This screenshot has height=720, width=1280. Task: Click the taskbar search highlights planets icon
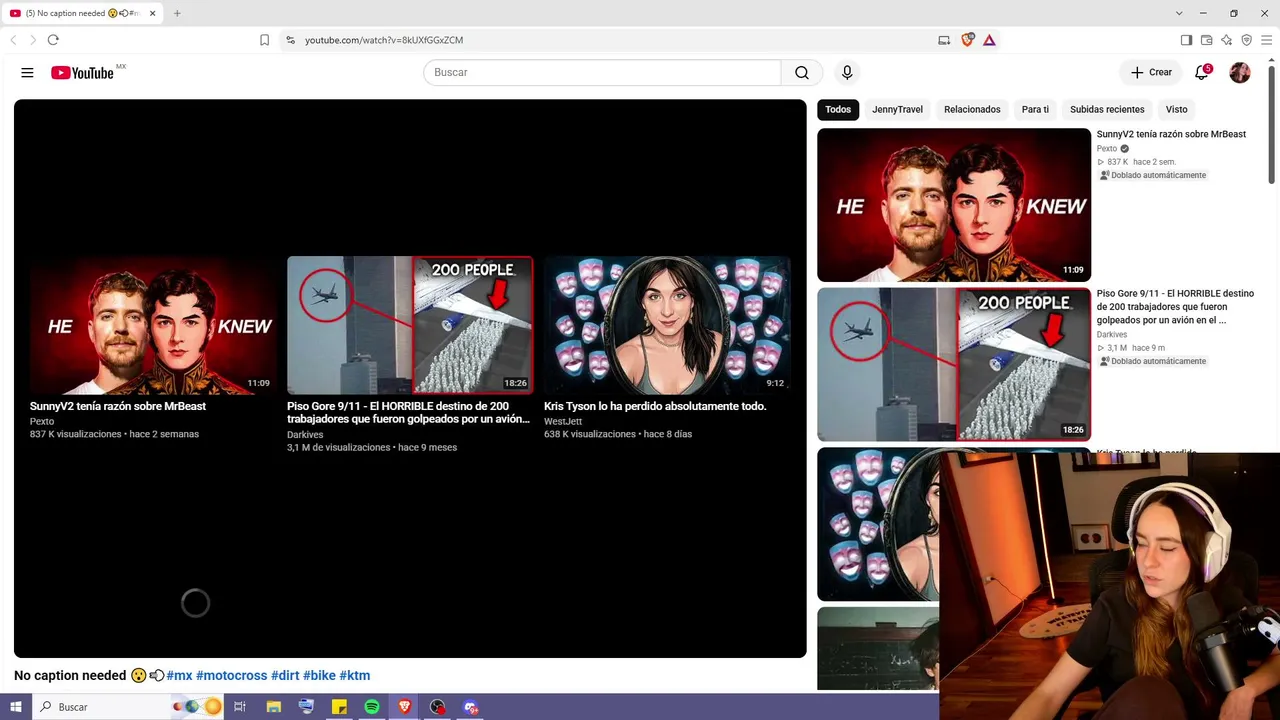[197, 706]
